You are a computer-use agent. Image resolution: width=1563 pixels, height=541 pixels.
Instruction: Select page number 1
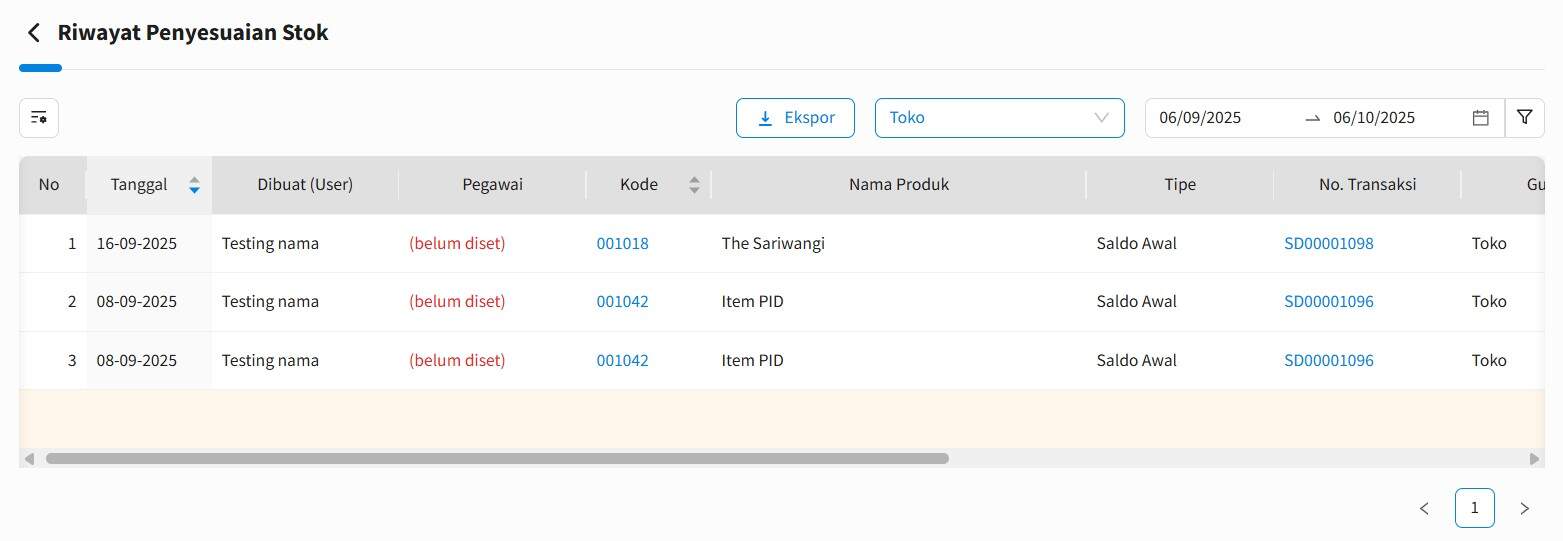click(x=1474, y=508)
